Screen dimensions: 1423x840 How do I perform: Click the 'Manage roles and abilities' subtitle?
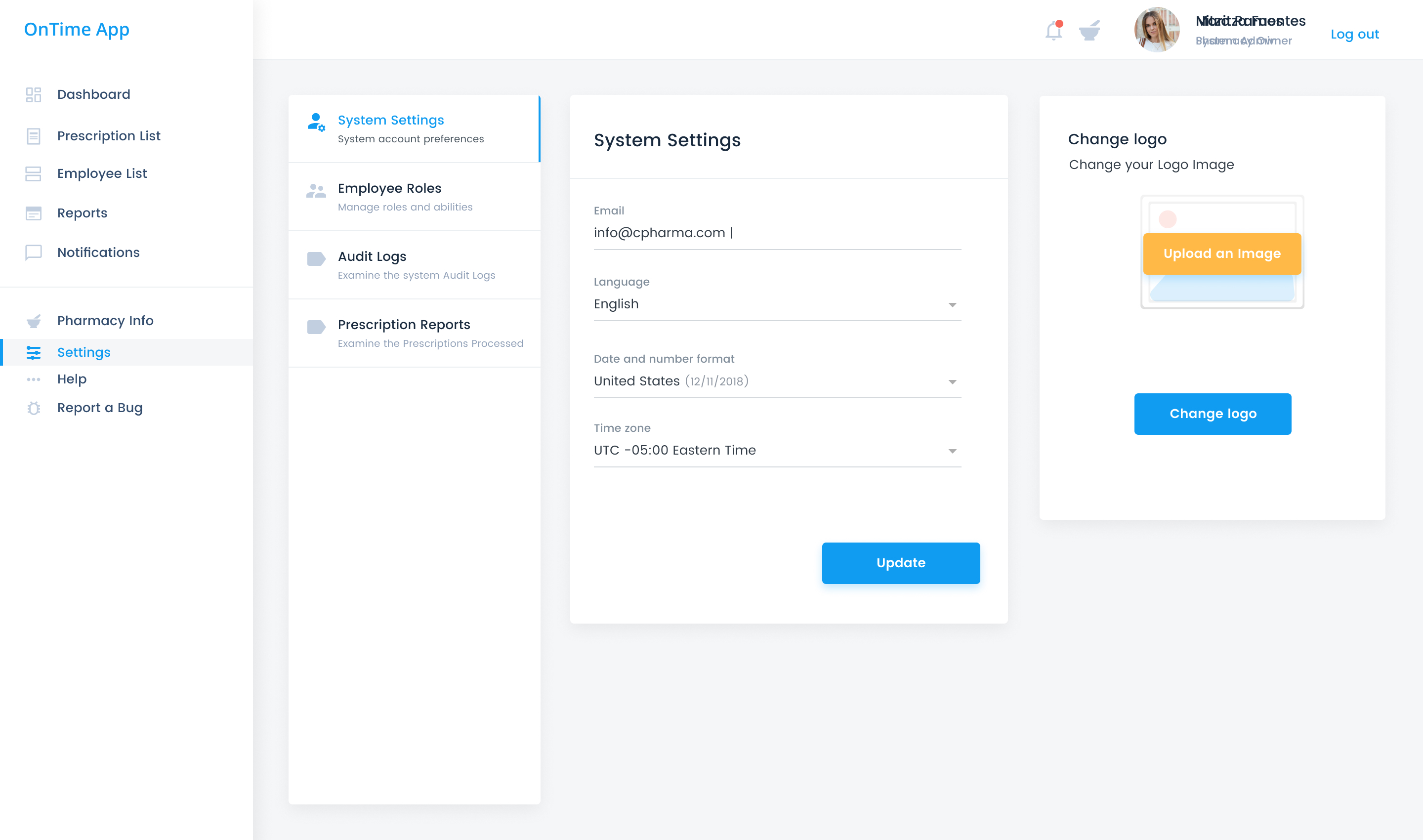[x=405, y=207]
